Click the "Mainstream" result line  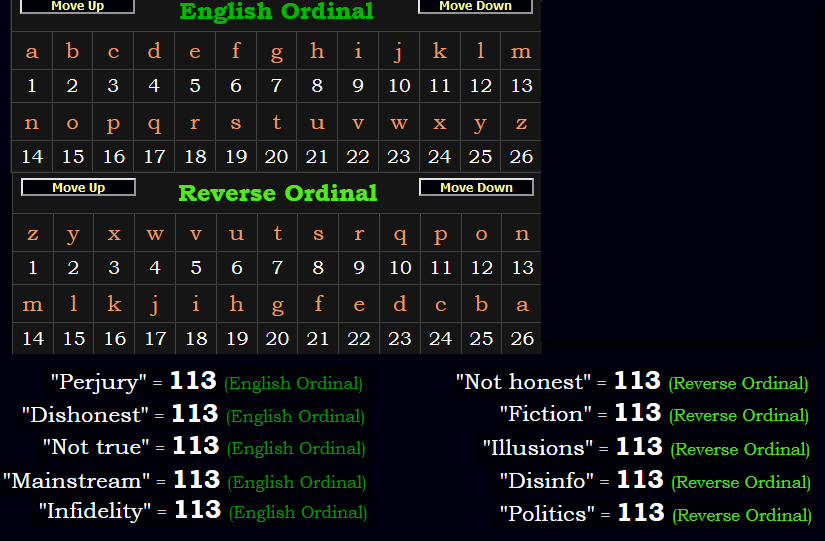pos(185,480)
